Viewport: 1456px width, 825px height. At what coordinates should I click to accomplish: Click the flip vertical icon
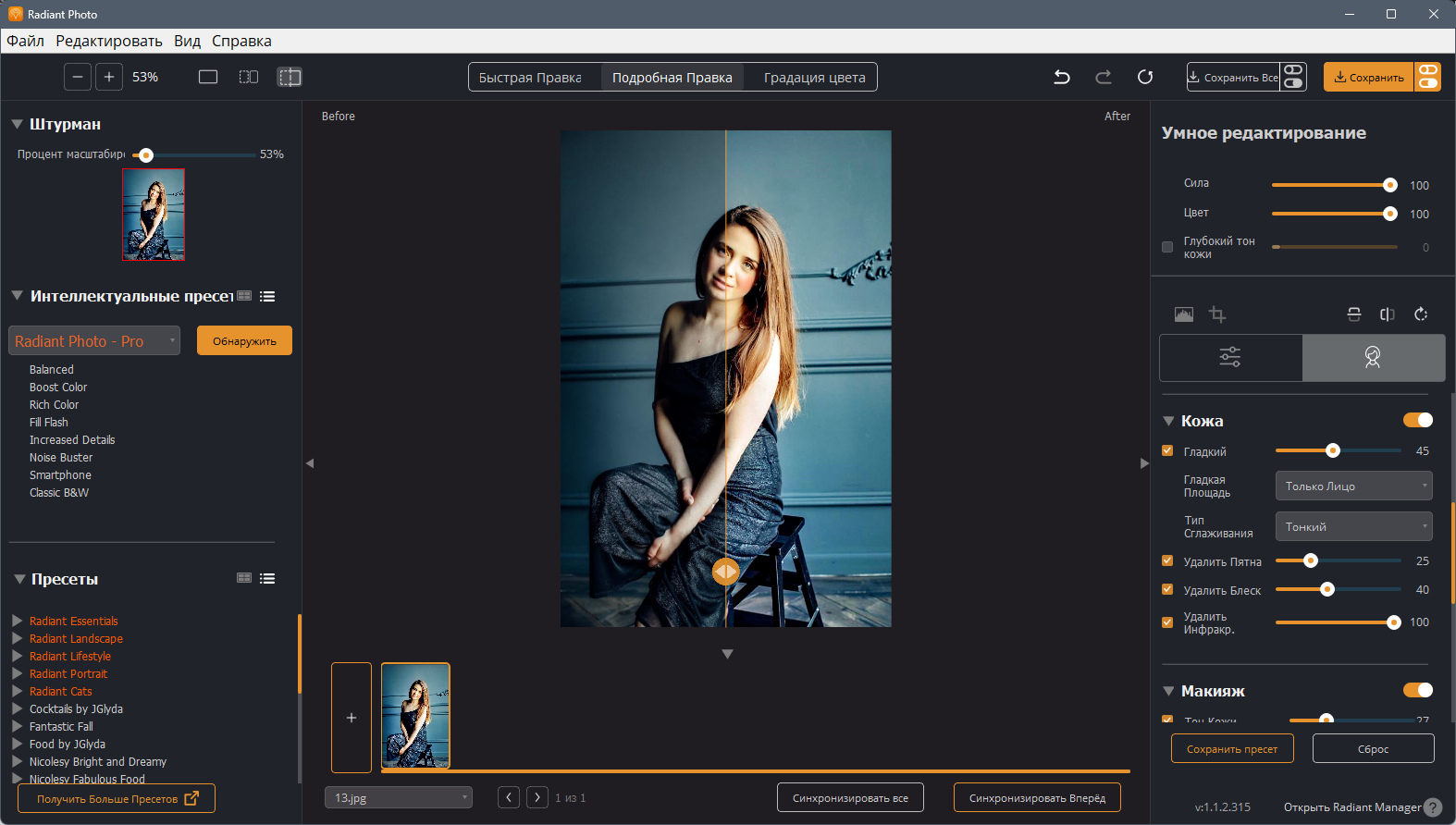tap(1354, 314)
